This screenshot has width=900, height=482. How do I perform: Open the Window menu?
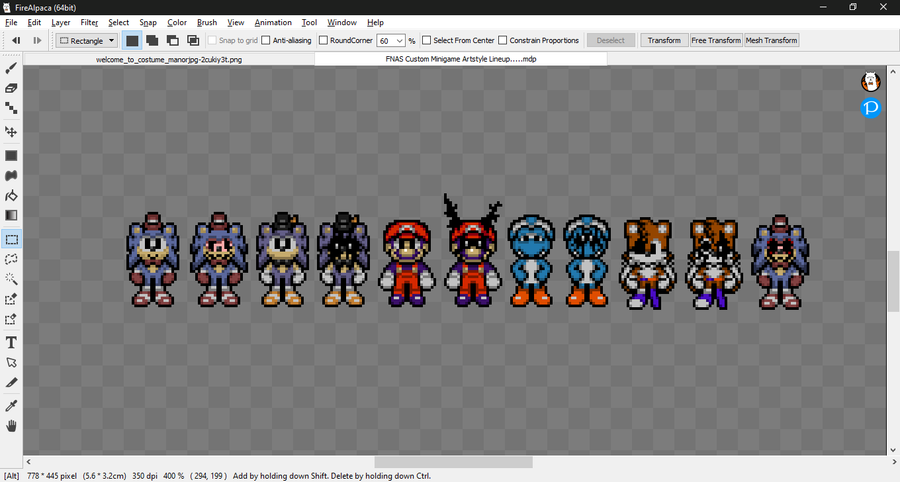pos(342,22)
